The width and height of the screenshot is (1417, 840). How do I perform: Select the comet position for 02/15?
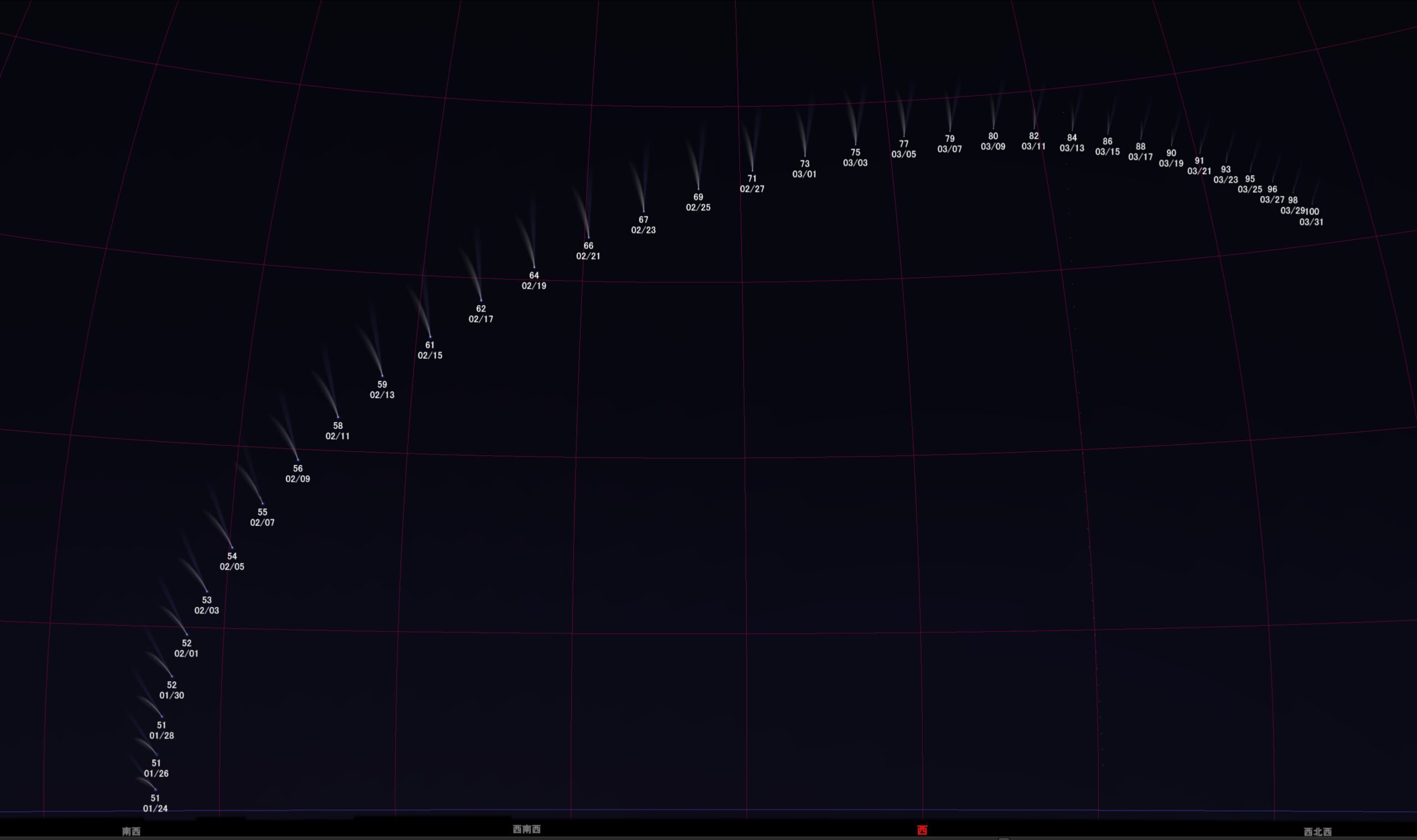430,337
